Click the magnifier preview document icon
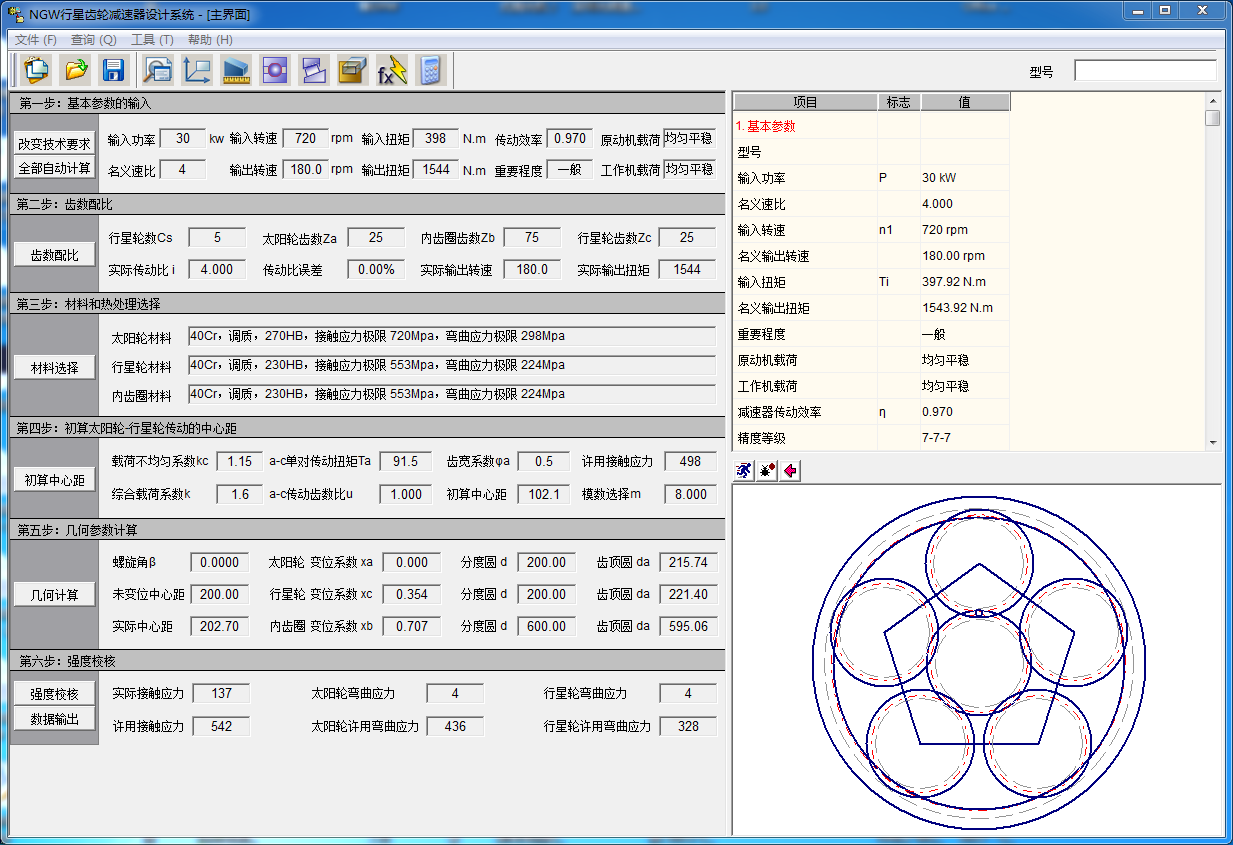This screenshot has width=1233, height=845. [x=158, y=70]
